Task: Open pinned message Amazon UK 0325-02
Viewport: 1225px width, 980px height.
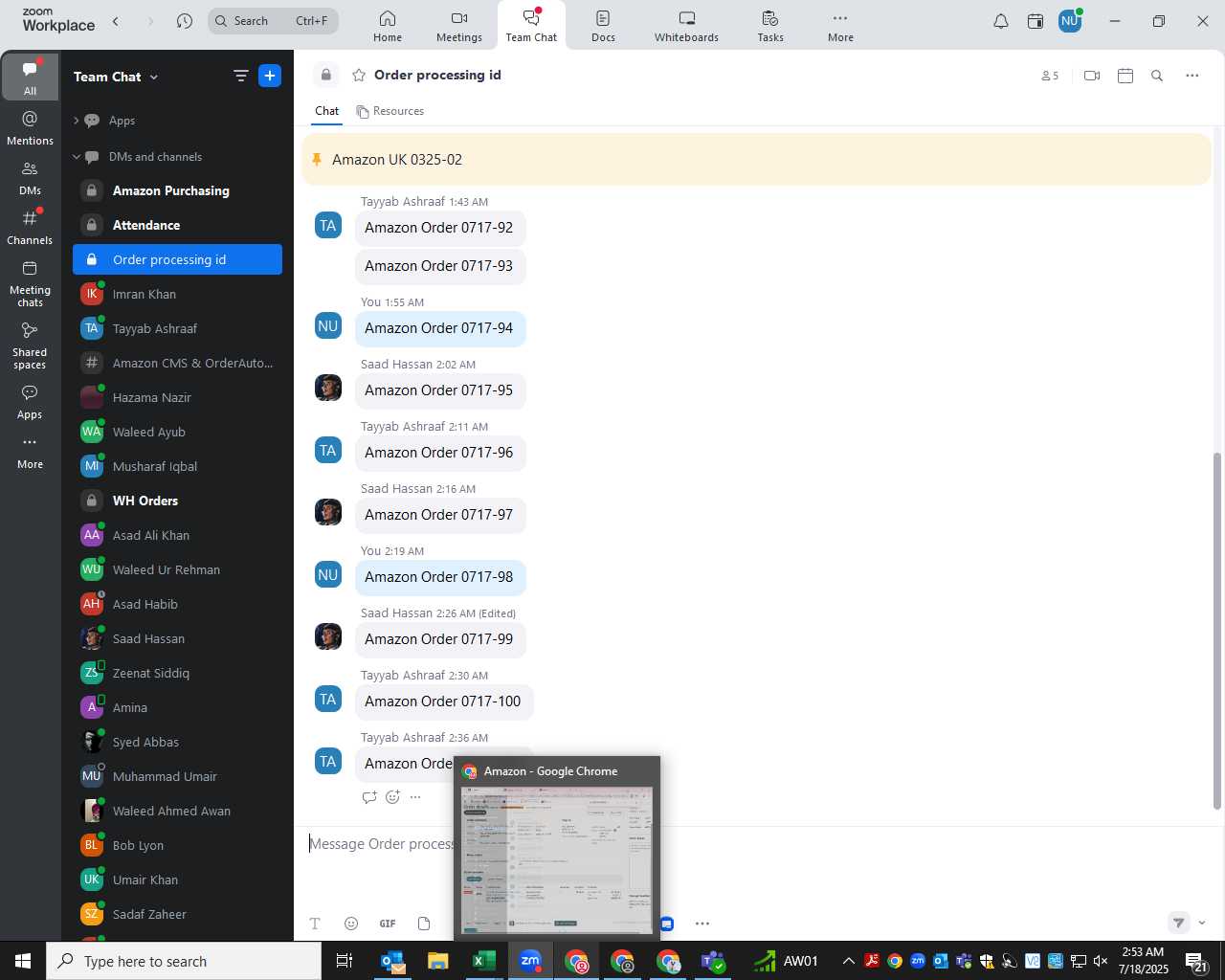Action: (756, 159)
